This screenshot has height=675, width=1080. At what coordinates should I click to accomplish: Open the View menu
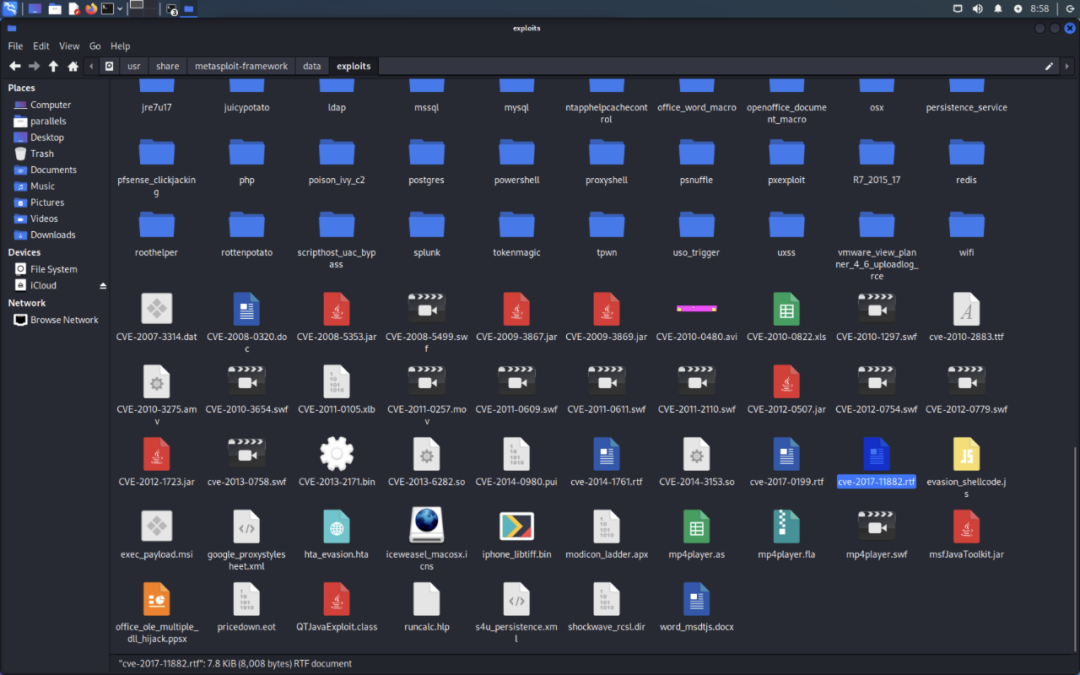click(69, 46)
